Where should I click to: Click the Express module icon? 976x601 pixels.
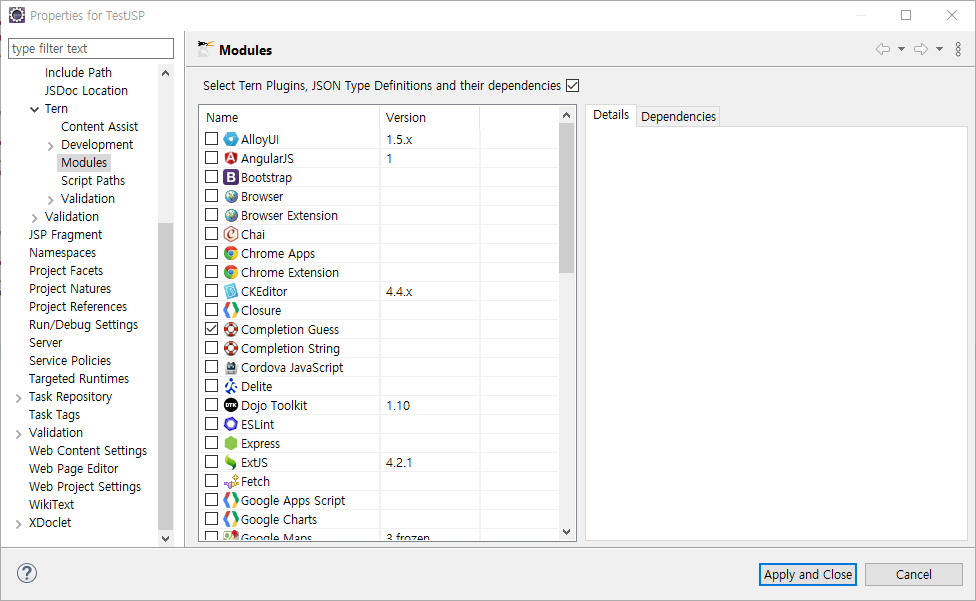click(x=231, y=443)
